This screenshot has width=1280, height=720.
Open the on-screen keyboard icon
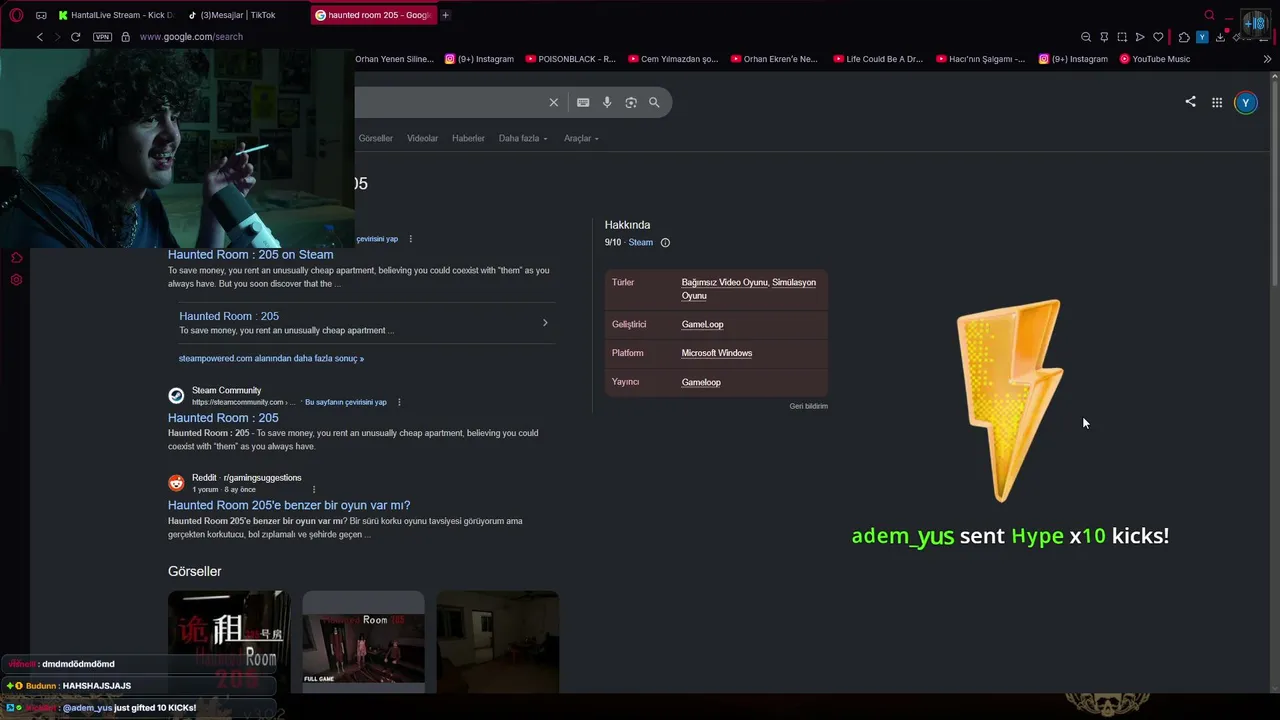(x=583, y=102)
